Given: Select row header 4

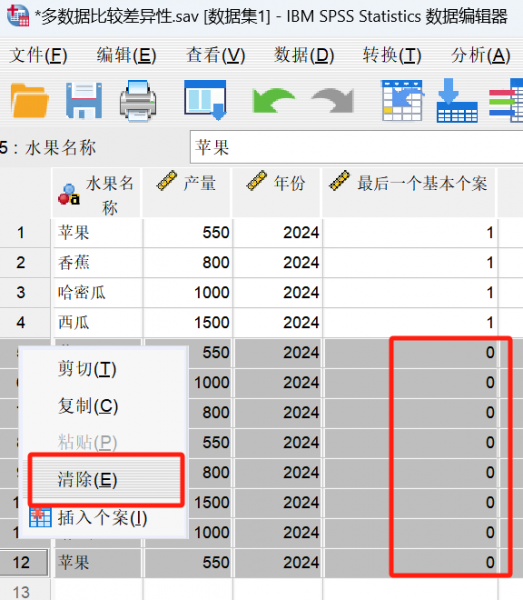Looking at the screenshot, I should [25, 323].
